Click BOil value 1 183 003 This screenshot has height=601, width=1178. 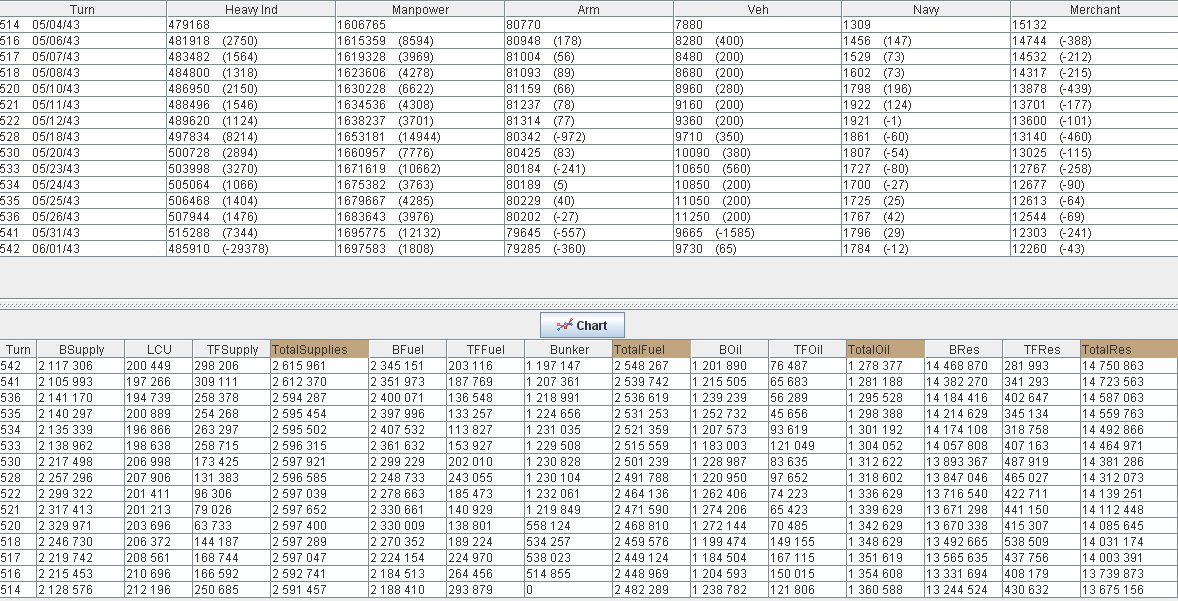(729, 445)
